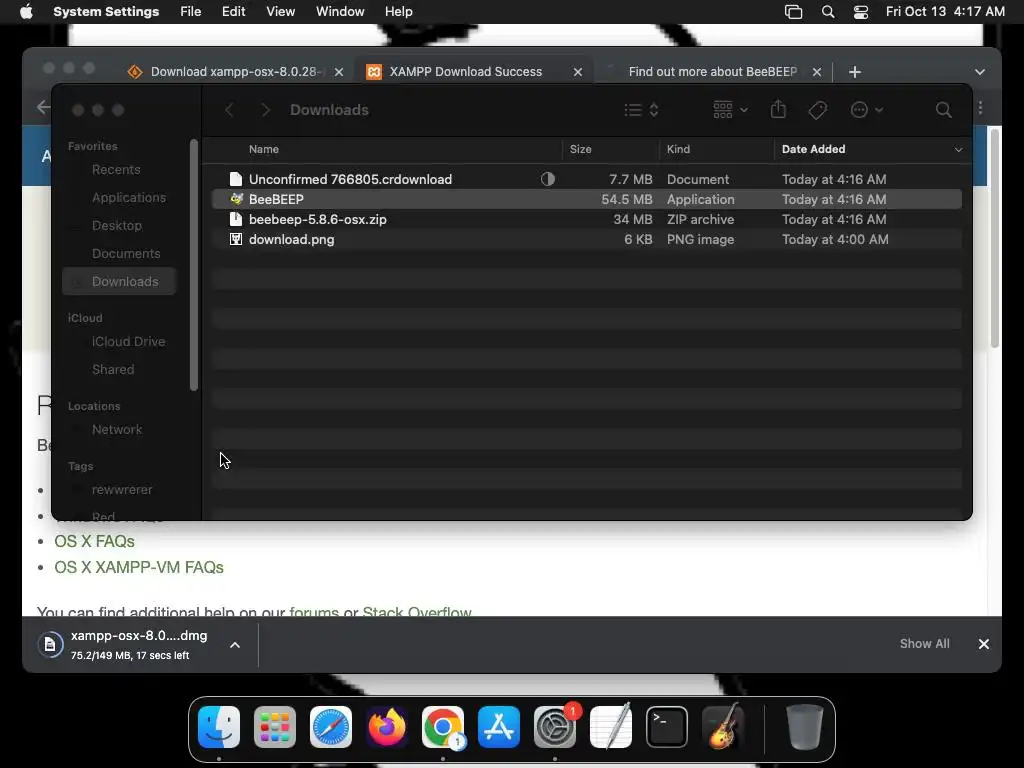1024x768 pixels.
Task: Close the Chrome downloads bar
Action: (984, 644)
